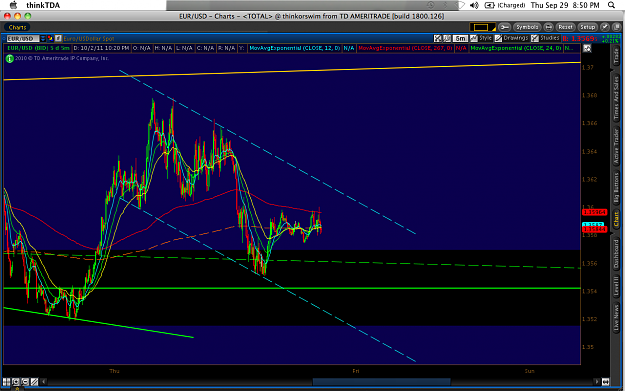
Task: Open the Drawings menu
Action: pos(511,38)
